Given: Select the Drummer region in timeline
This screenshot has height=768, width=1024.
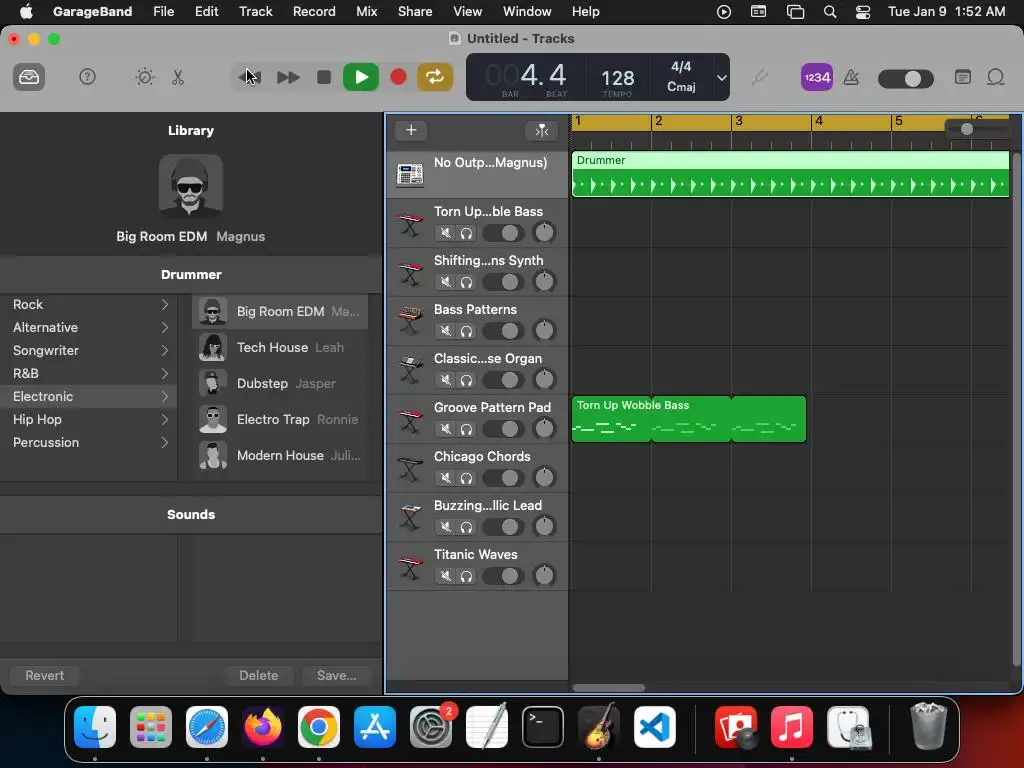Looking at the screenshot, I should click(790, 174).
